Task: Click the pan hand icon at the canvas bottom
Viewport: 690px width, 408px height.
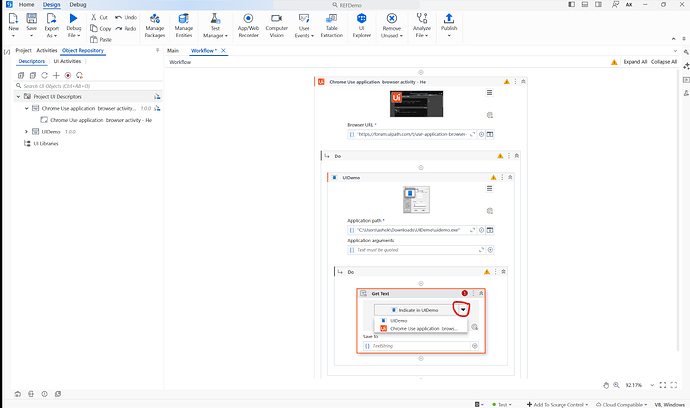Action: 606,385
